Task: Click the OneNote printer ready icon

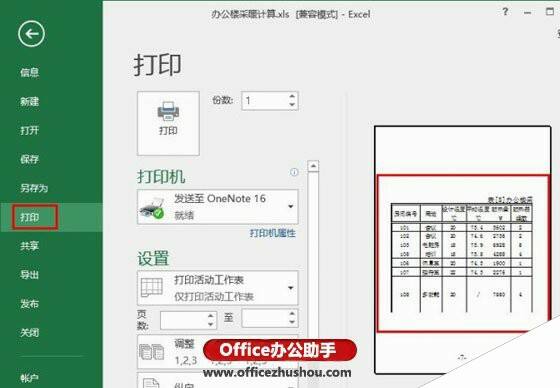Action: point(151,208)
